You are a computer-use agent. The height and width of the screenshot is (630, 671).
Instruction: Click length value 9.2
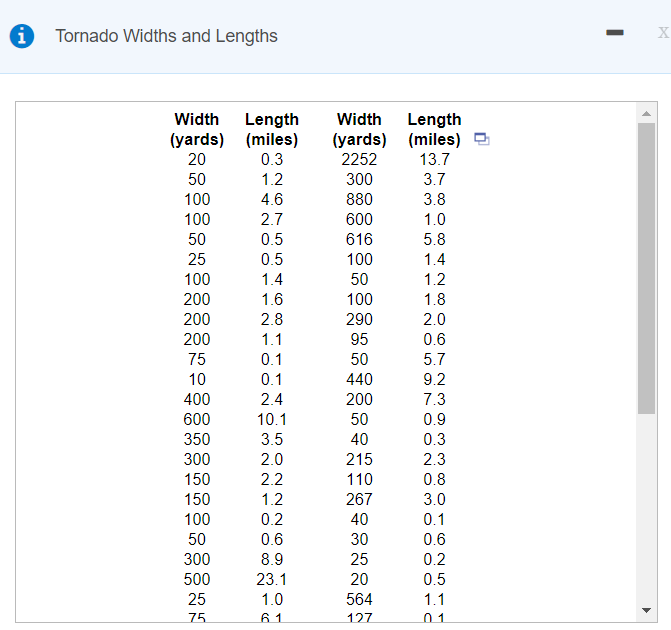(434, 380)
